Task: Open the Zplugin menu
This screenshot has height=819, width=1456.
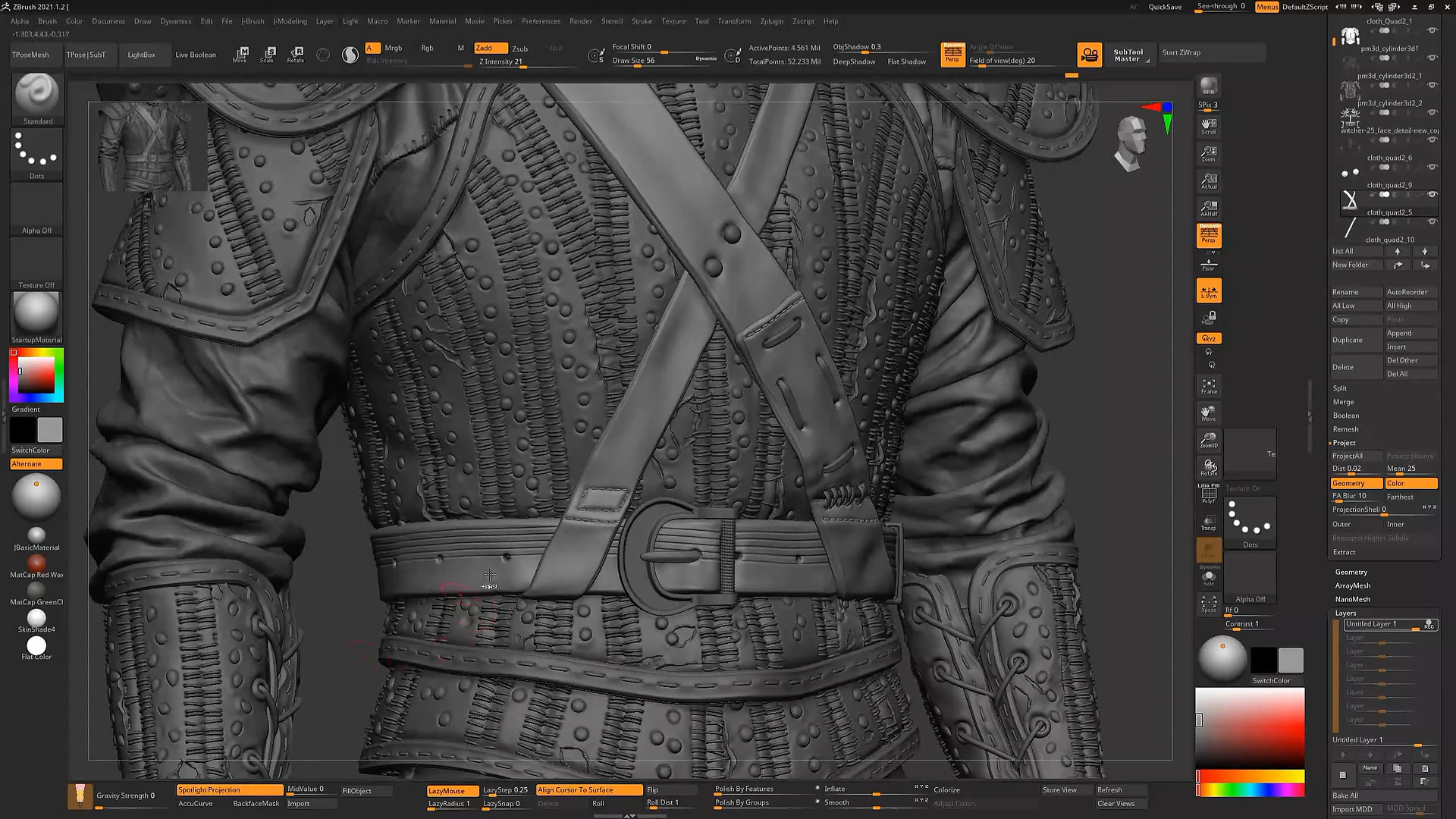Action: 771,21
